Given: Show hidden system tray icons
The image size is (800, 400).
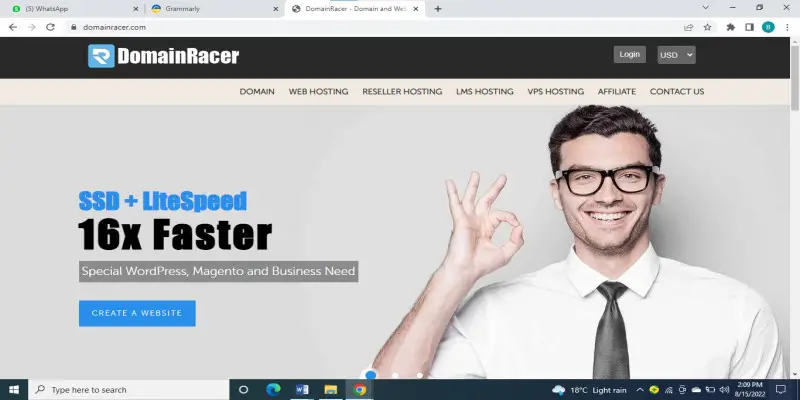Looking at the screenshot, I should (640, 390).
